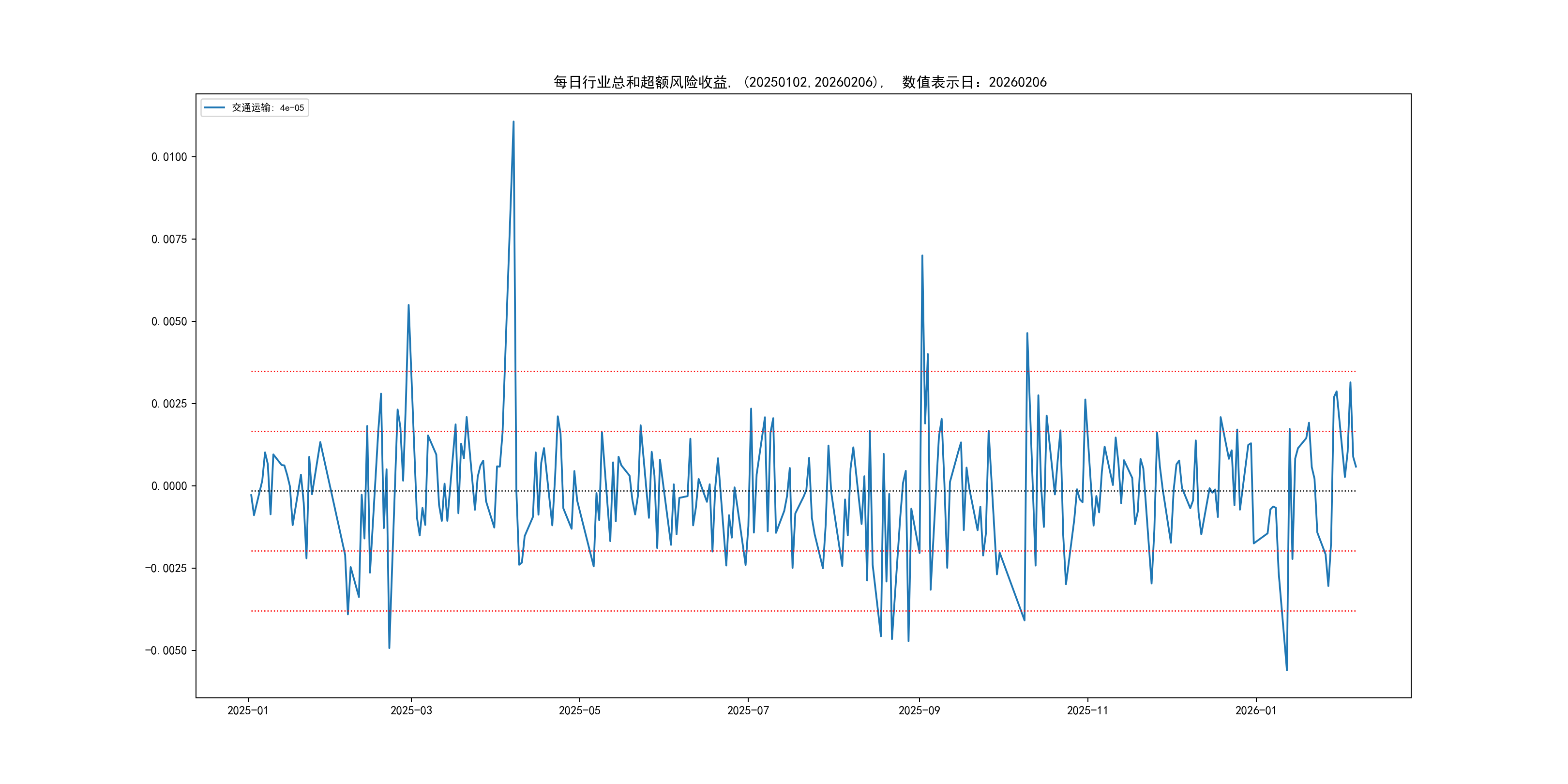
Task: Select the 2025-01 x-axis tick label
Action: click(x=248, y=710)
